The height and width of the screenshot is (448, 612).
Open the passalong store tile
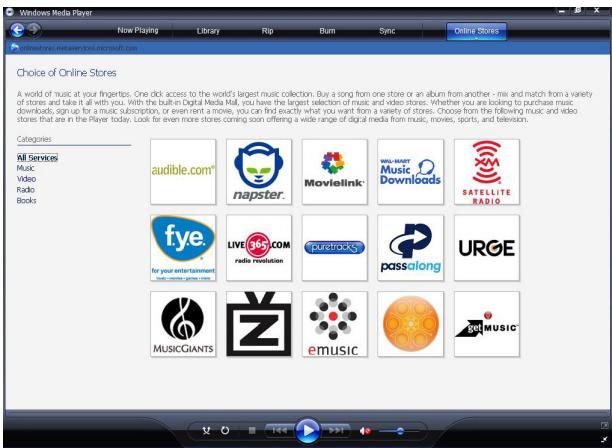[411, 248]
